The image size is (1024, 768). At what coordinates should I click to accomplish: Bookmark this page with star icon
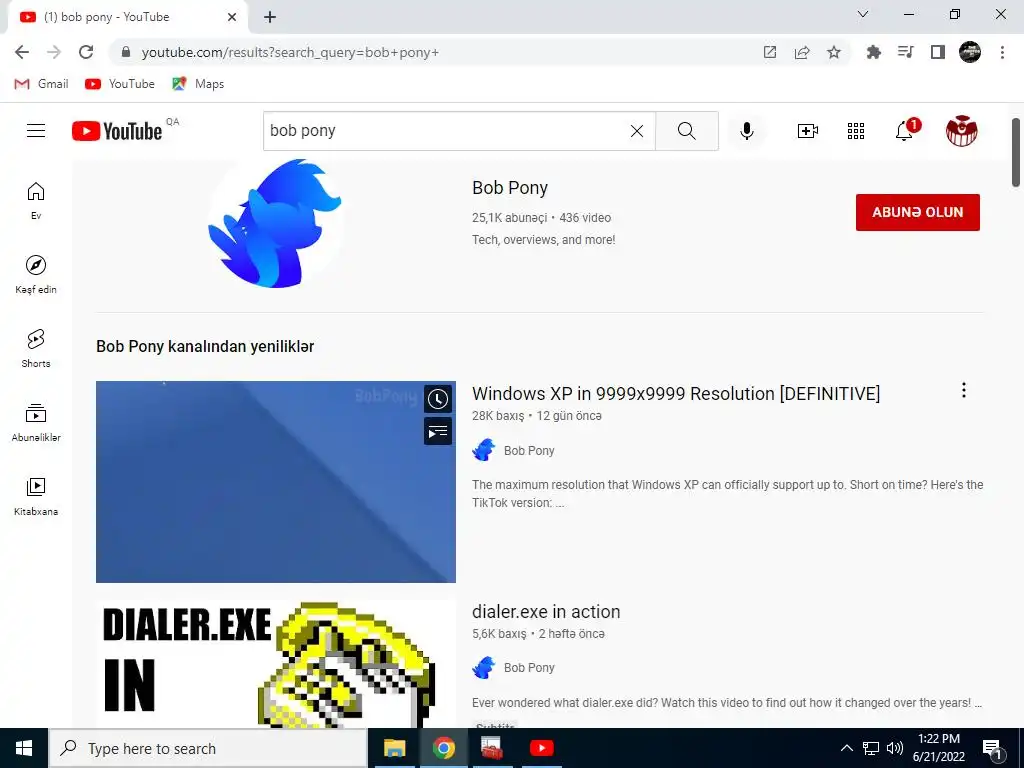[834, 52]
